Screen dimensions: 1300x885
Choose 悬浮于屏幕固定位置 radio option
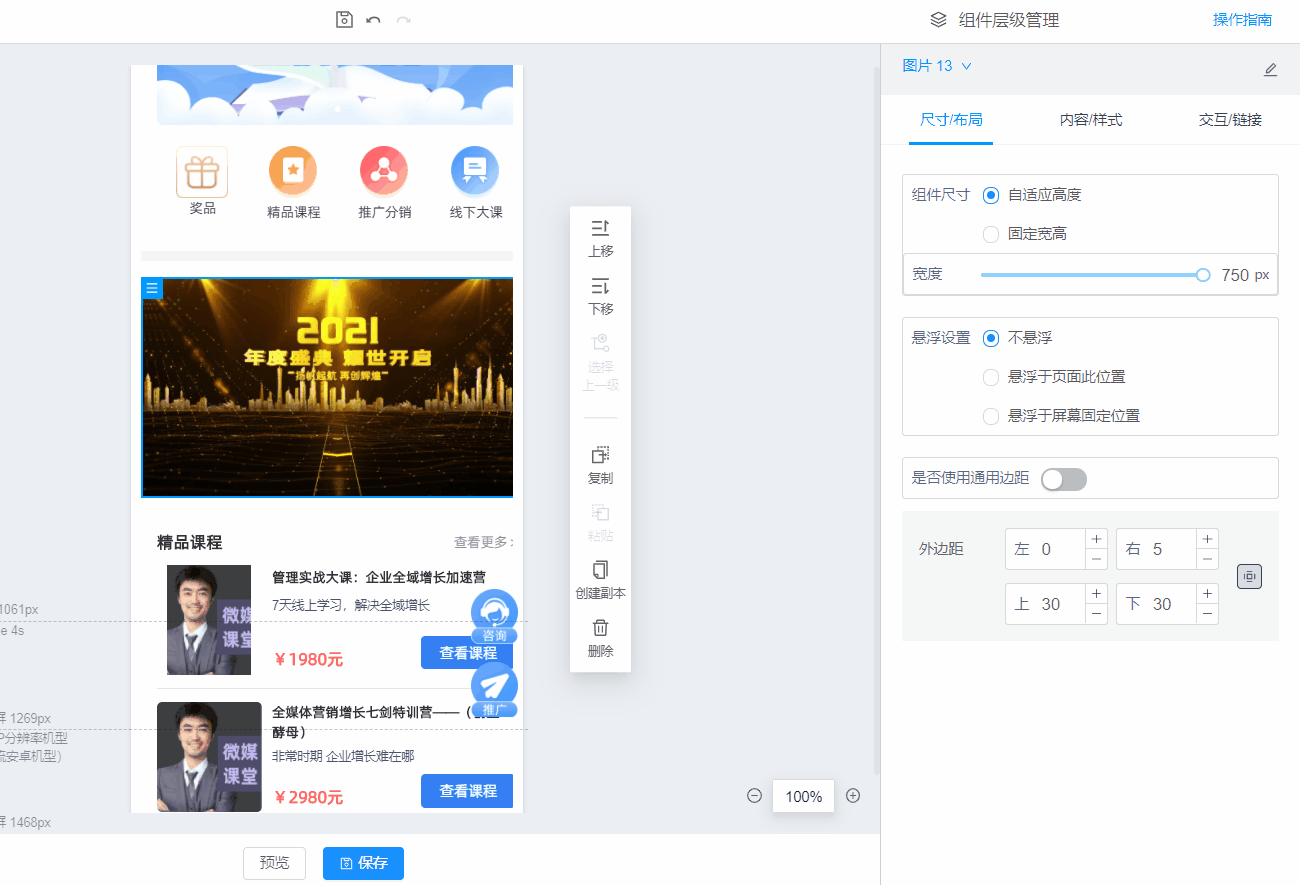coord(991,416)
